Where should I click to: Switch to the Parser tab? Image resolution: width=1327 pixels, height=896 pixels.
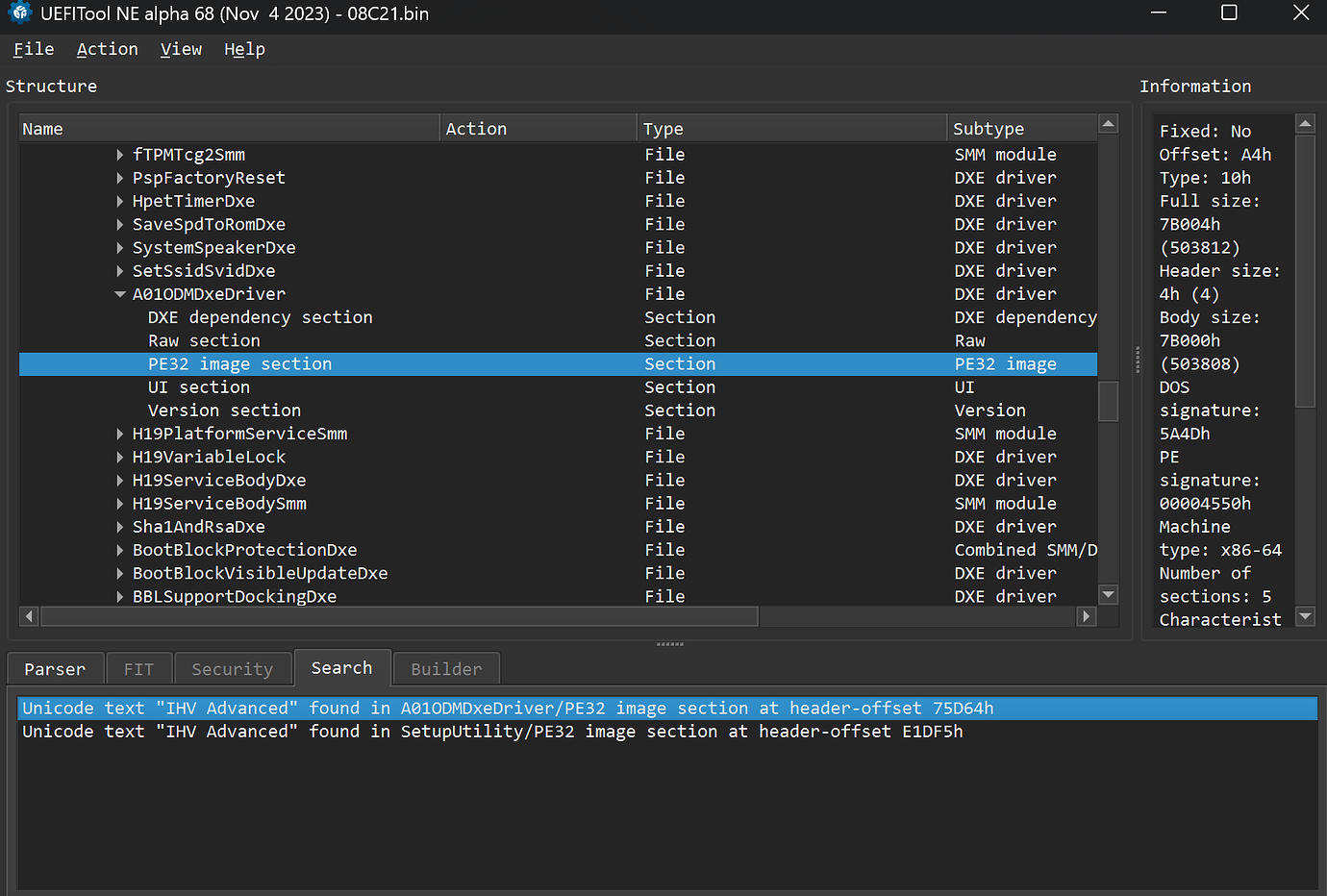tap(55, 669)
